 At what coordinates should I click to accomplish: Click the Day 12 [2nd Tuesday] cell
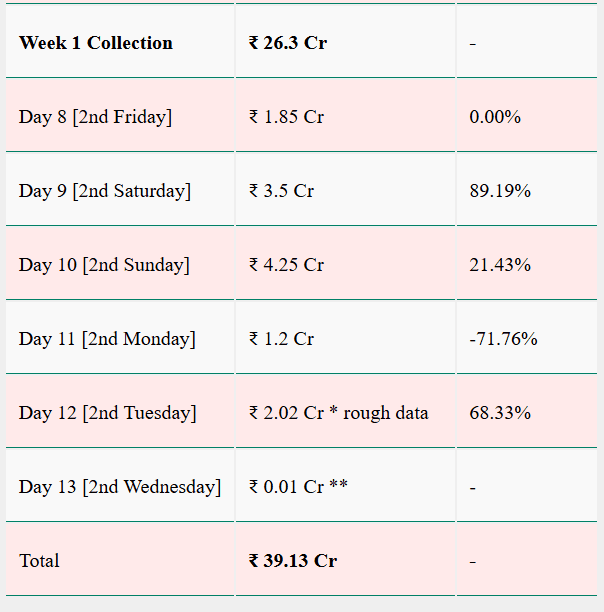point(107,413)
